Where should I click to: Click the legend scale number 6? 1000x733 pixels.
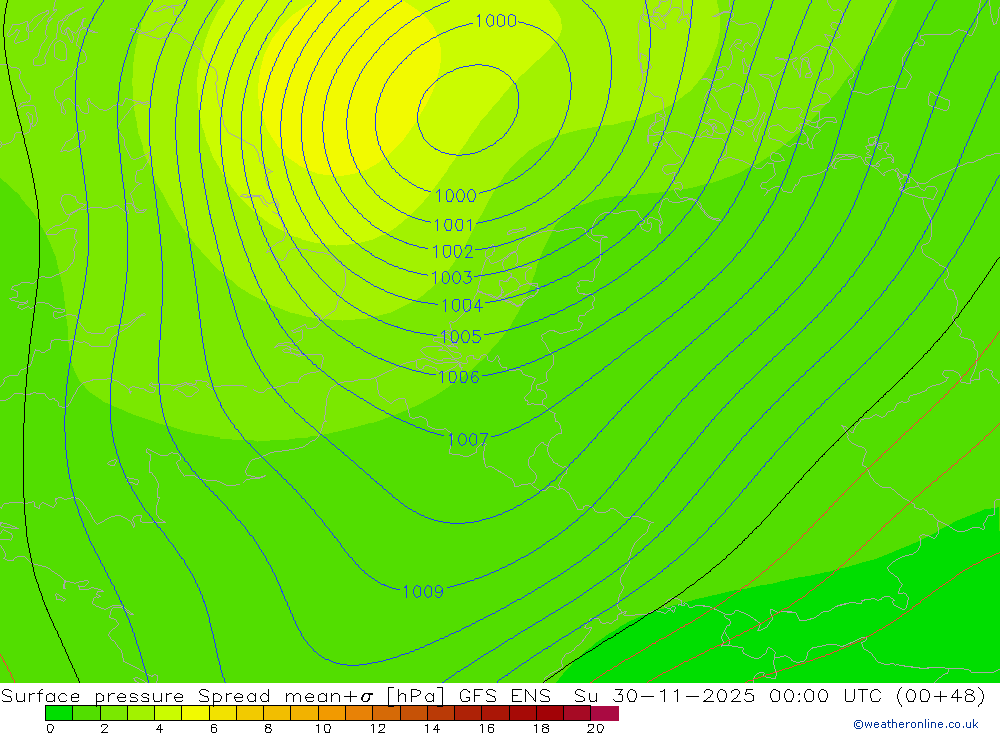coord(214,728)
